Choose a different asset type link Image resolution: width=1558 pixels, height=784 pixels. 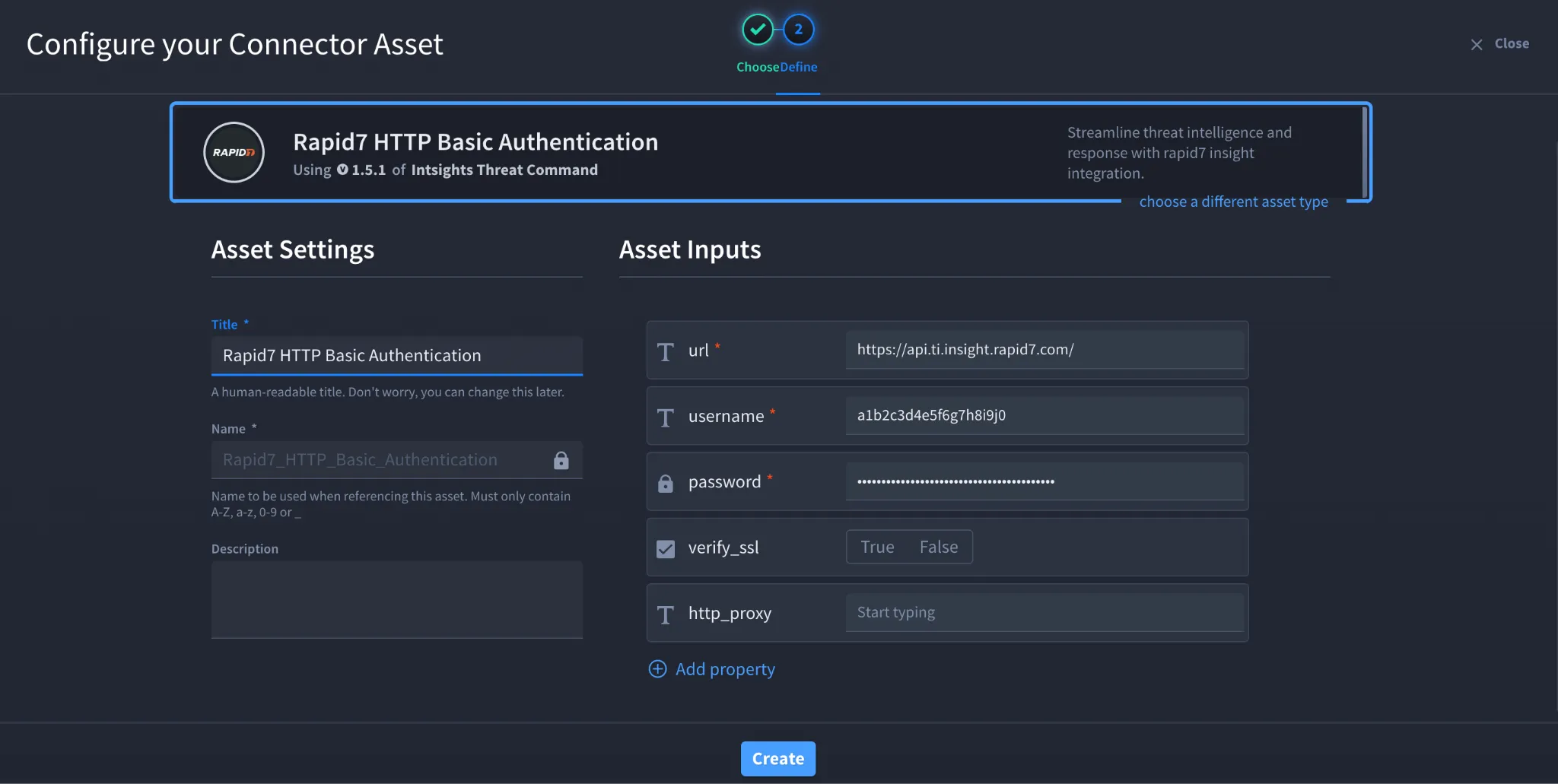[x=1234, y=202]
